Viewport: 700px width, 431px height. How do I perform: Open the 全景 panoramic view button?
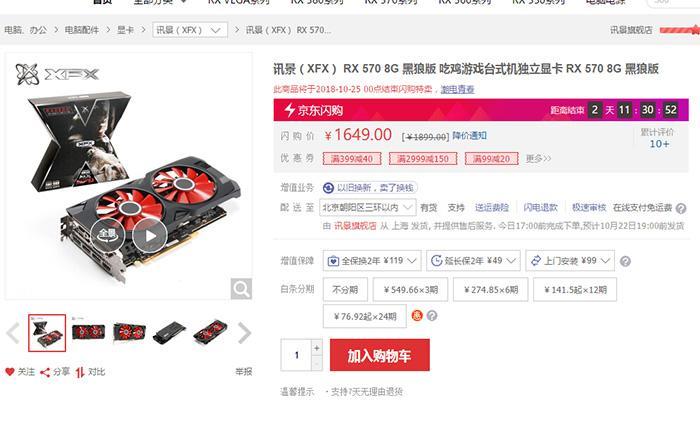pos(108,234)
